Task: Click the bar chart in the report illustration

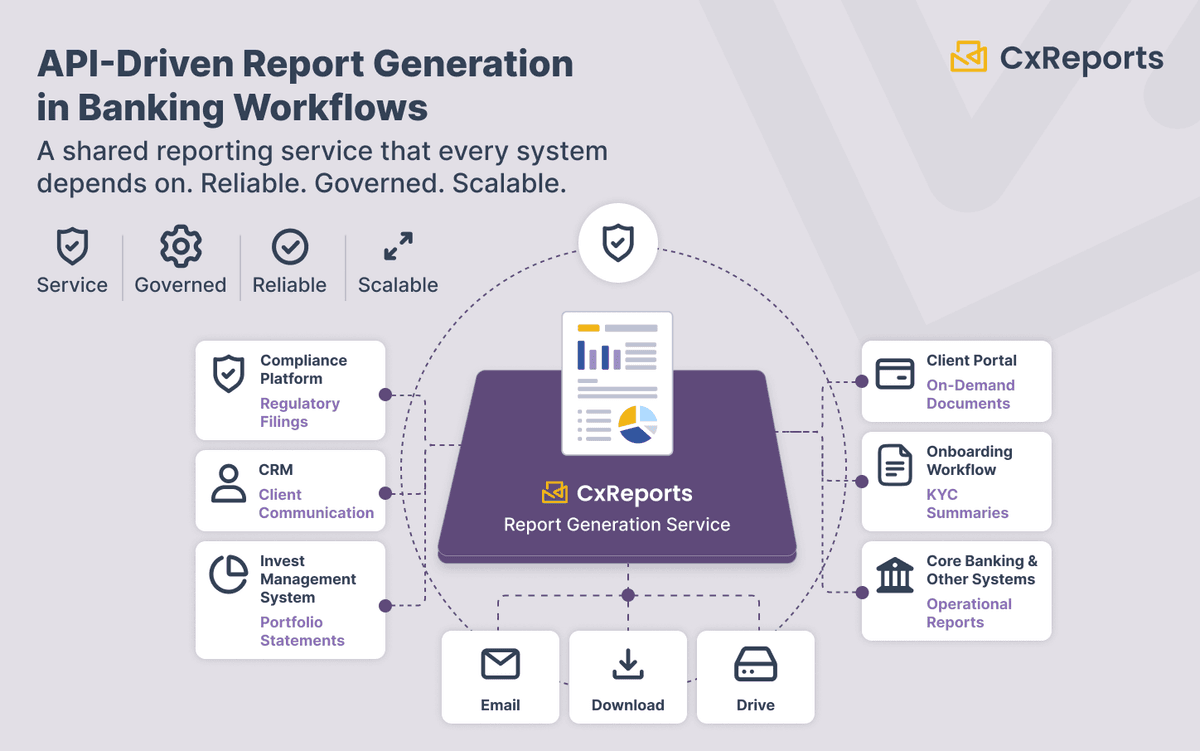Action: tap(599, 355)
